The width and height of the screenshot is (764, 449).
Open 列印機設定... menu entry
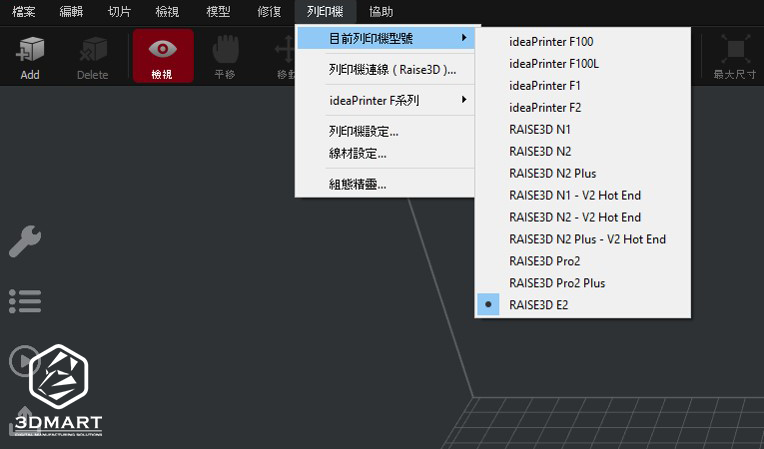[x=385, y=131]
